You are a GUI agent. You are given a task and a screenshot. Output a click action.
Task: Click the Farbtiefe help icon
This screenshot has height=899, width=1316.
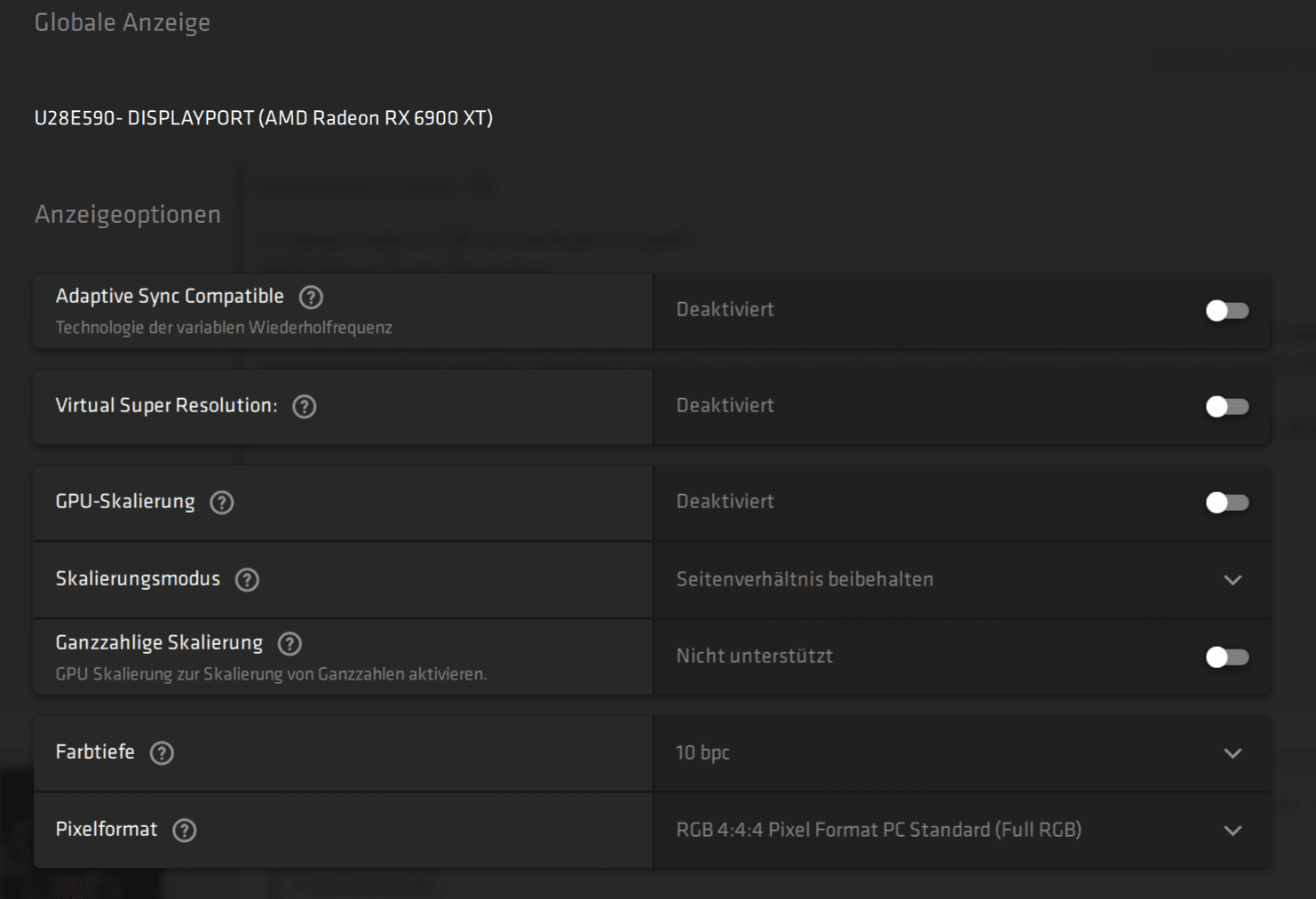click(162, 753)
